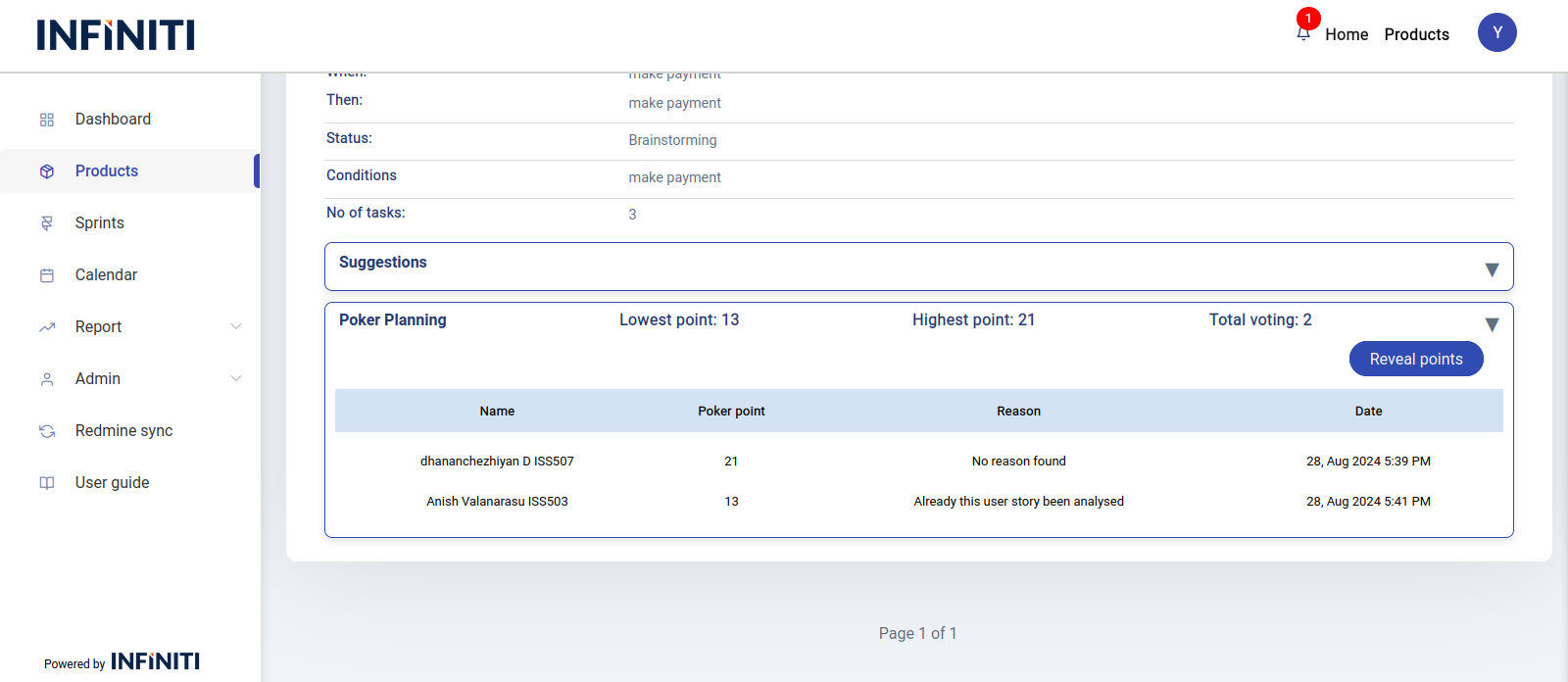Expand the Report submenu chevron

tap(236, 326)
